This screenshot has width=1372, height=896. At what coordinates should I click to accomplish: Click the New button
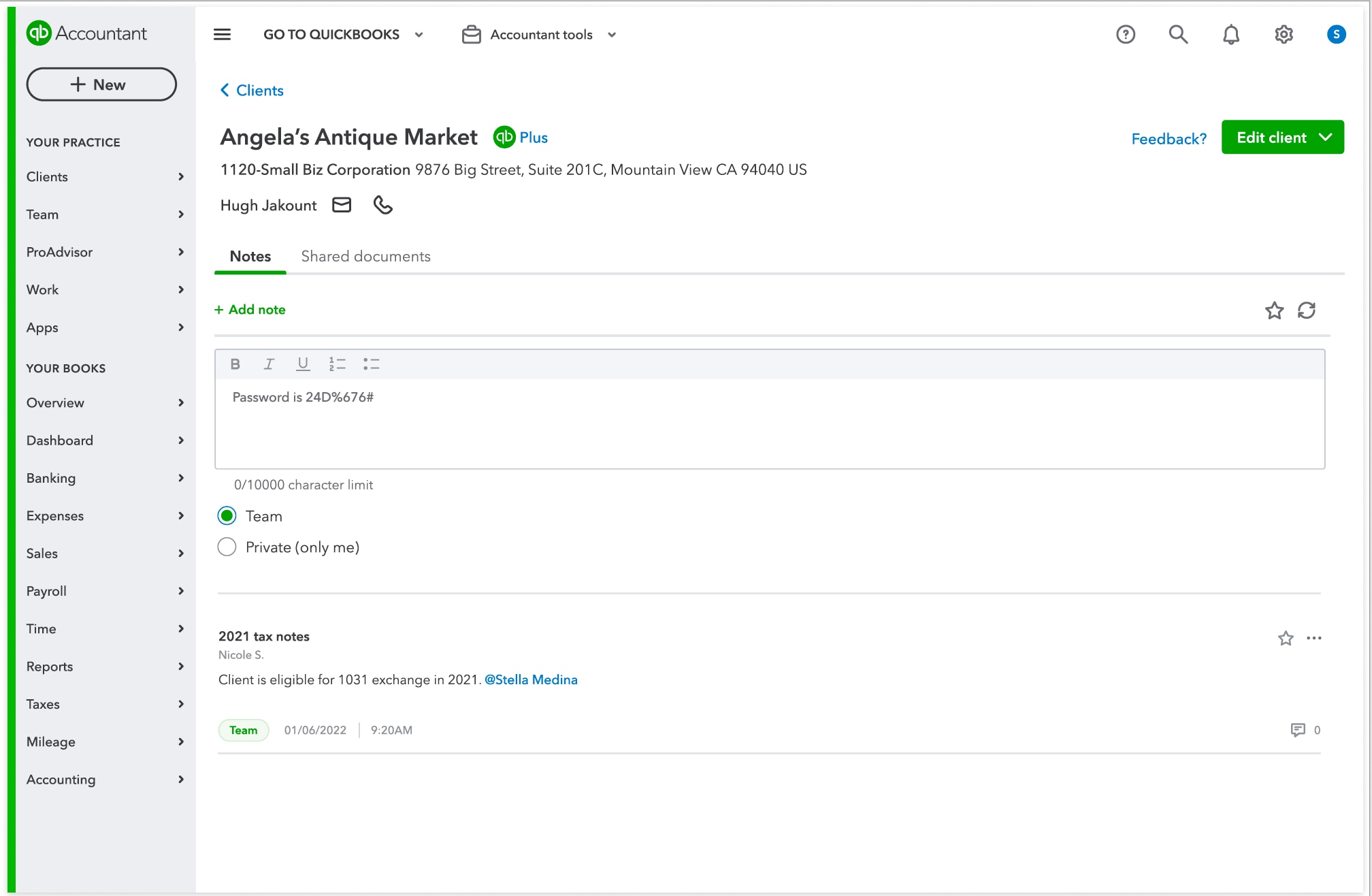pos(101,84)
